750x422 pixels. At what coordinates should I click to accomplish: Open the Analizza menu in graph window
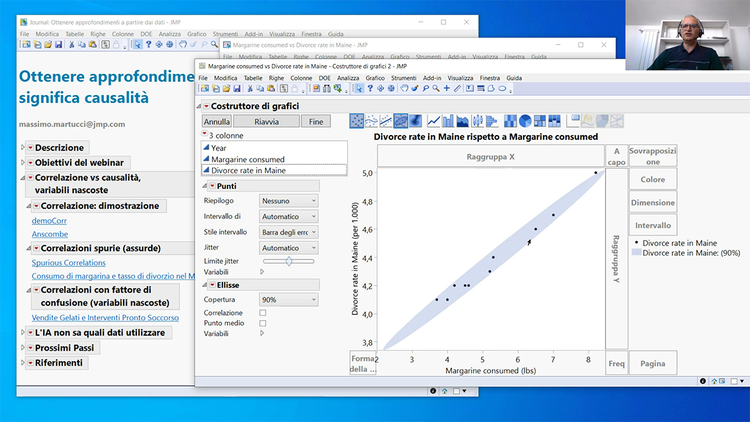[348, 77]
